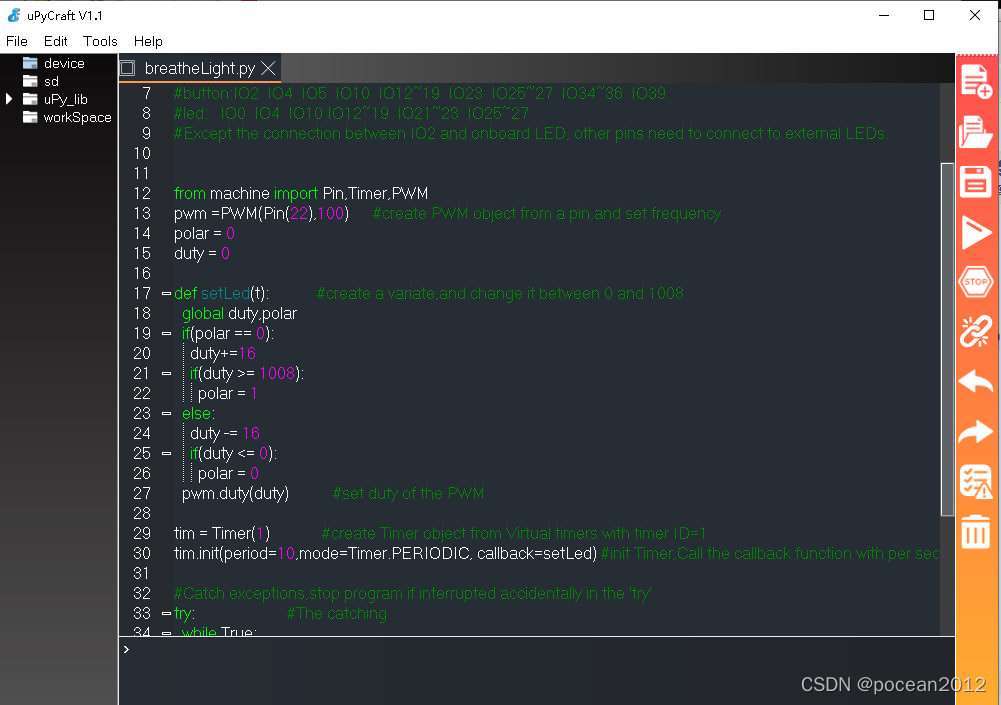Click the file icon on the breatheLight.py tab
Image resolution: width=1001 pixels, height=705 pixels.
point(128,68)
